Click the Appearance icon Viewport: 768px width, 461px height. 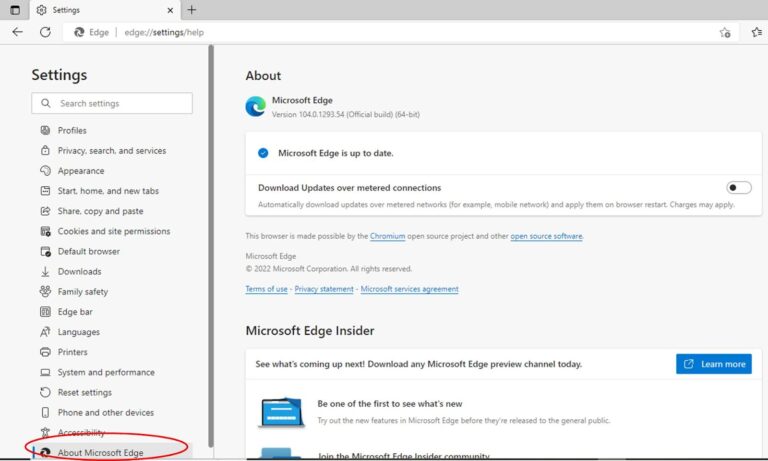click(45, 170)
